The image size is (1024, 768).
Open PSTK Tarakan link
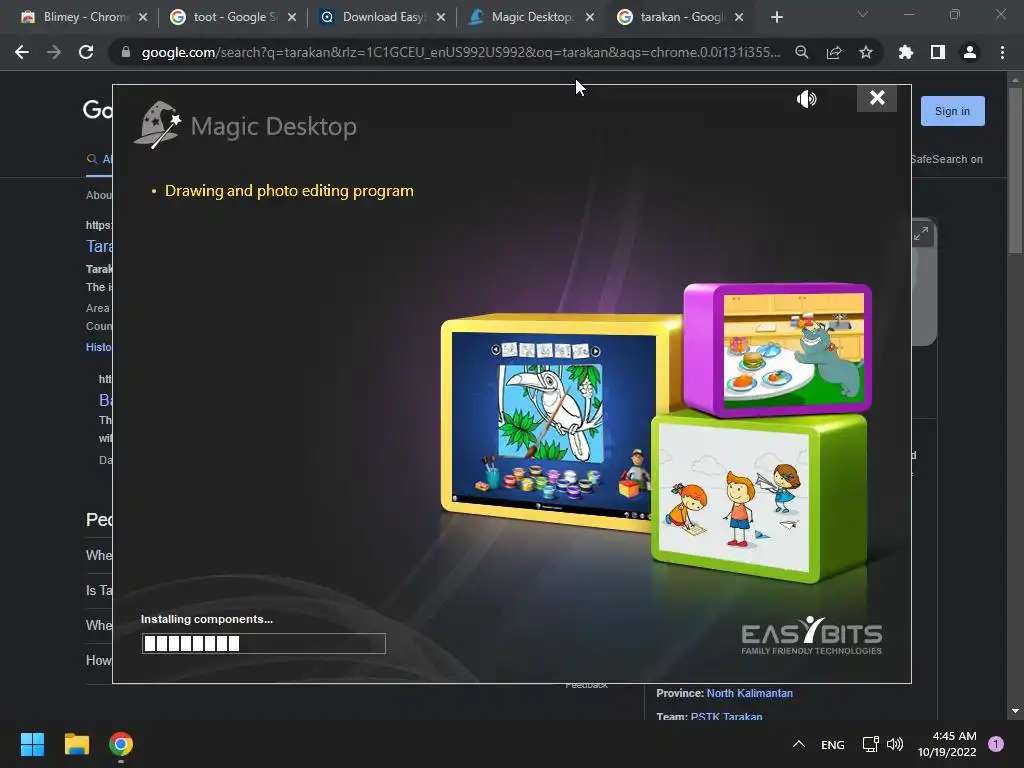tap(726, 716)
